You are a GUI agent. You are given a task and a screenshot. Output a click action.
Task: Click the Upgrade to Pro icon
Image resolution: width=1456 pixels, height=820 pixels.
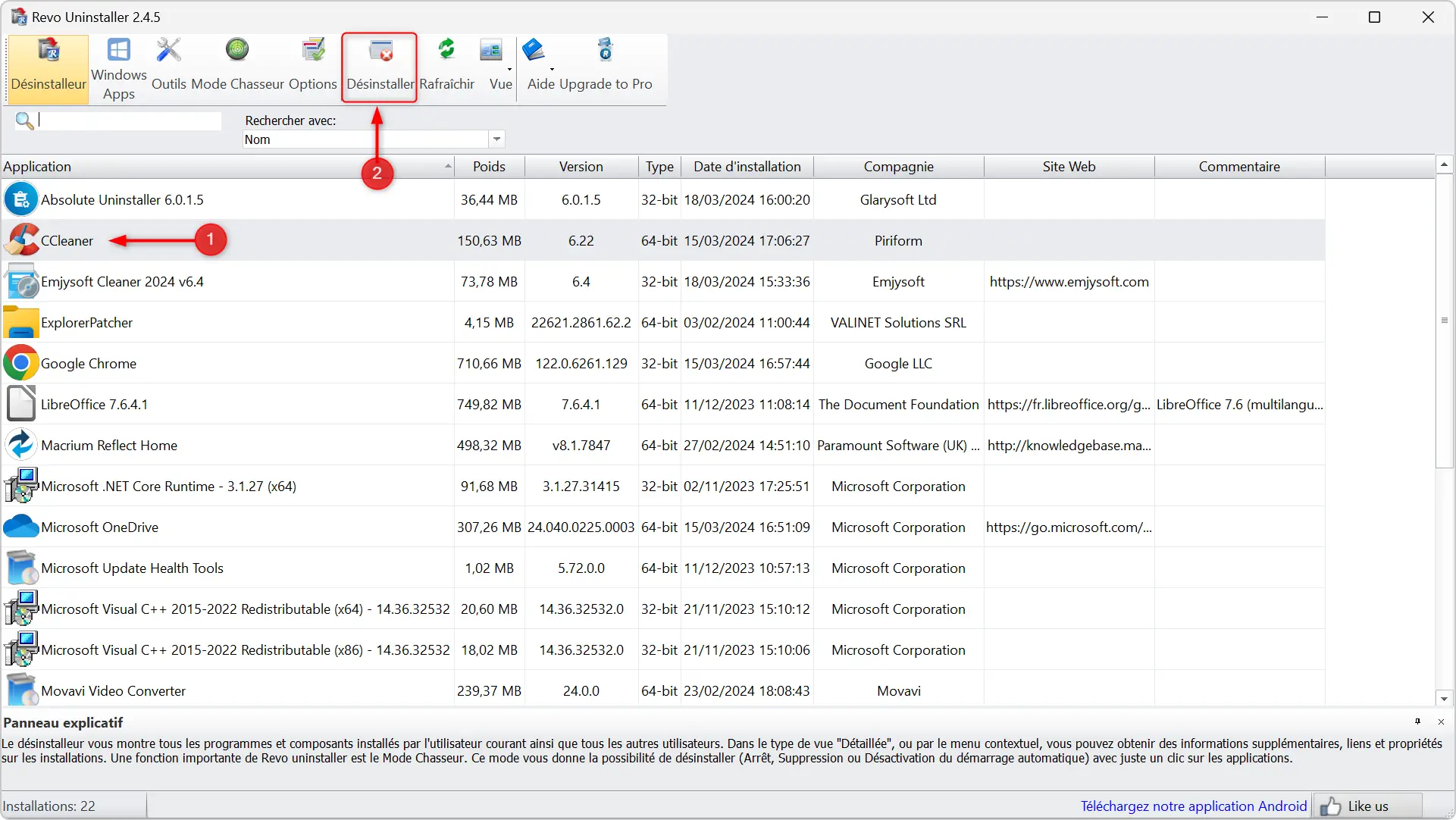point(605,50)
